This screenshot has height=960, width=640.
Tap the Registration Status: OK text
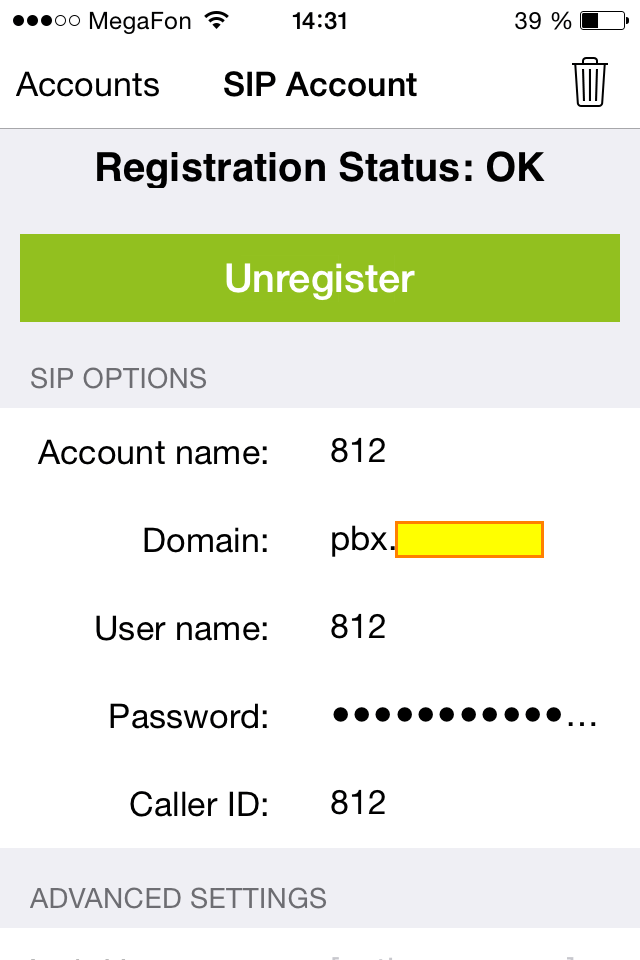tap(320, 168)
